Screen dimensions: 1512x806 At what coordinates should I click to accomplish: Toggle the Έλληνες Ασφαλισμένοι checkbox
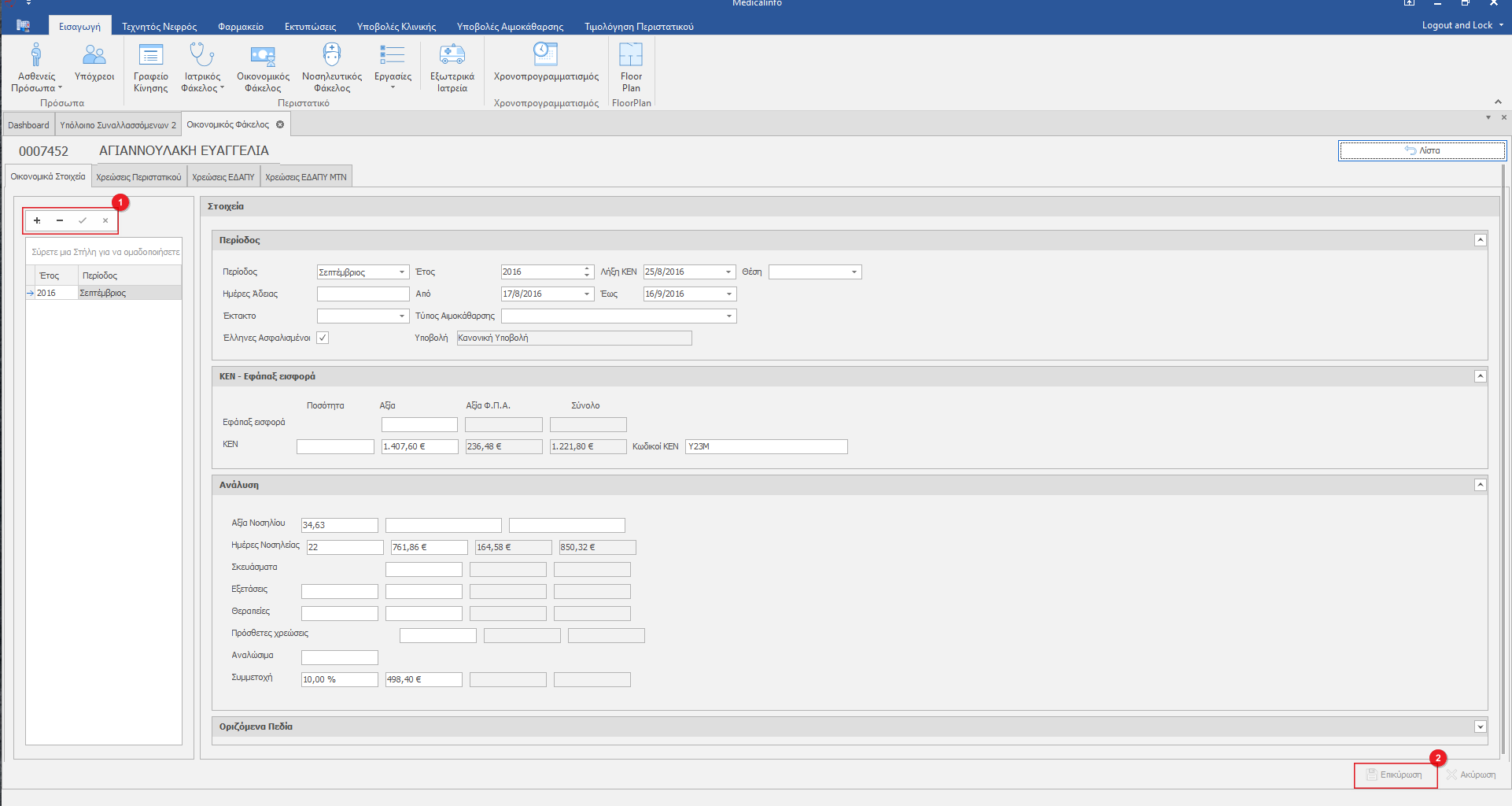point(323,338)
